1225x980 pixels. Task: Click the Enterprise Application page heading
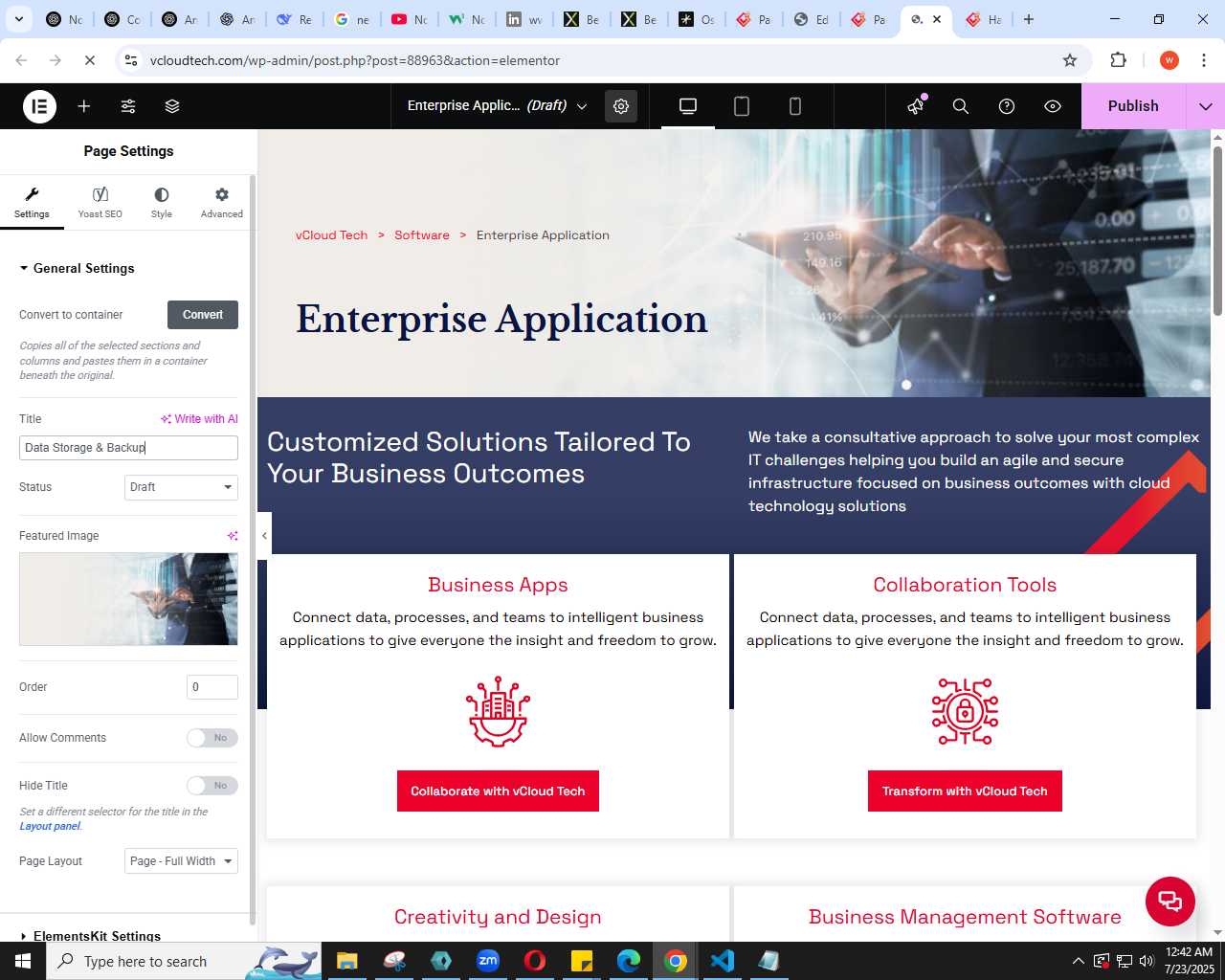tap(501, 319)
